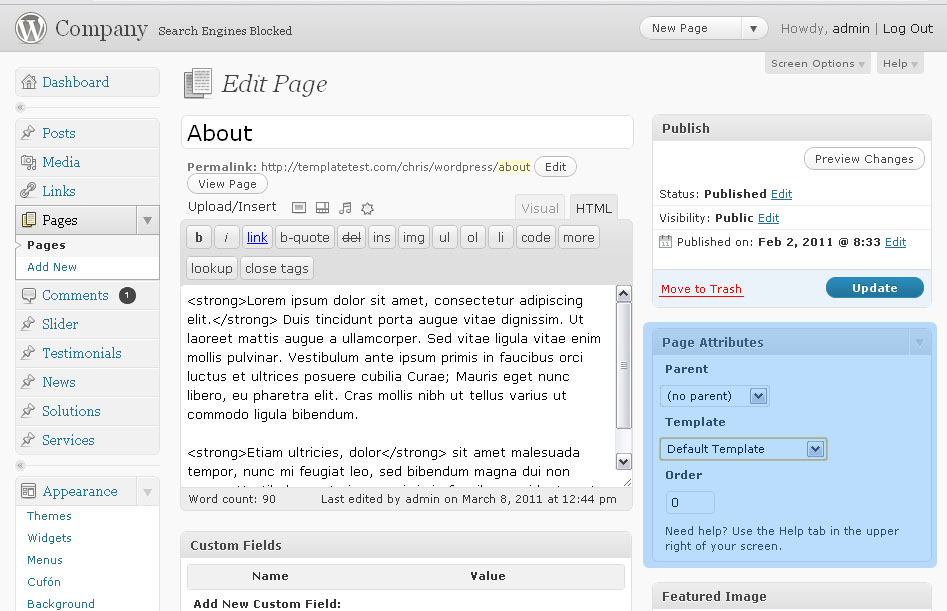Expand the New Page dropdown arrow
The image size is (947, 611).
(x=755, y=29)
